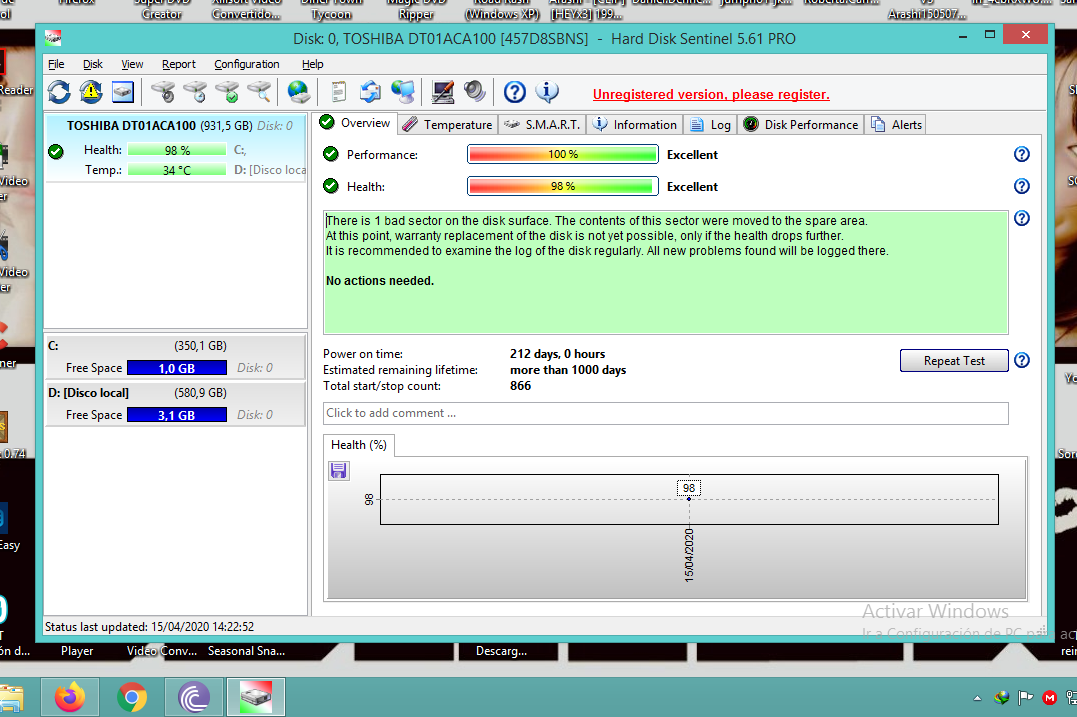The width and height of the screenshot is (1077, 717).
Task: Click the globe and monitor toolbar icon
Action: 403,92
